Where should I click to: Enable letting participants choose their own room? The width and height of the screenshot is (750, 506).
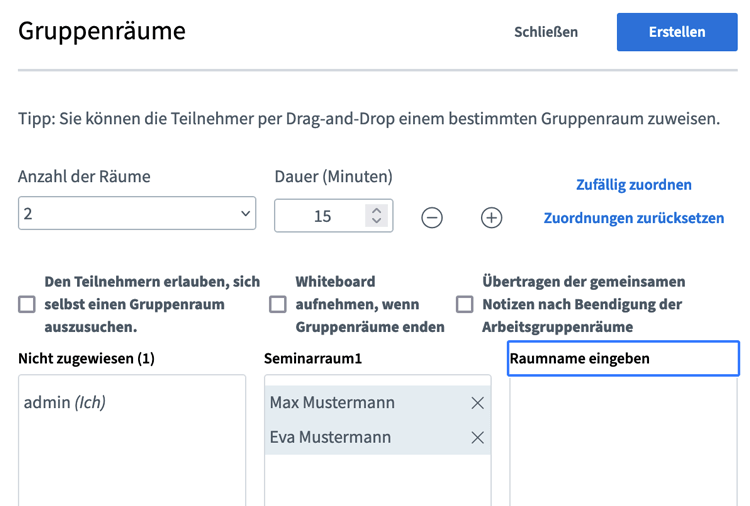point(27,304)
